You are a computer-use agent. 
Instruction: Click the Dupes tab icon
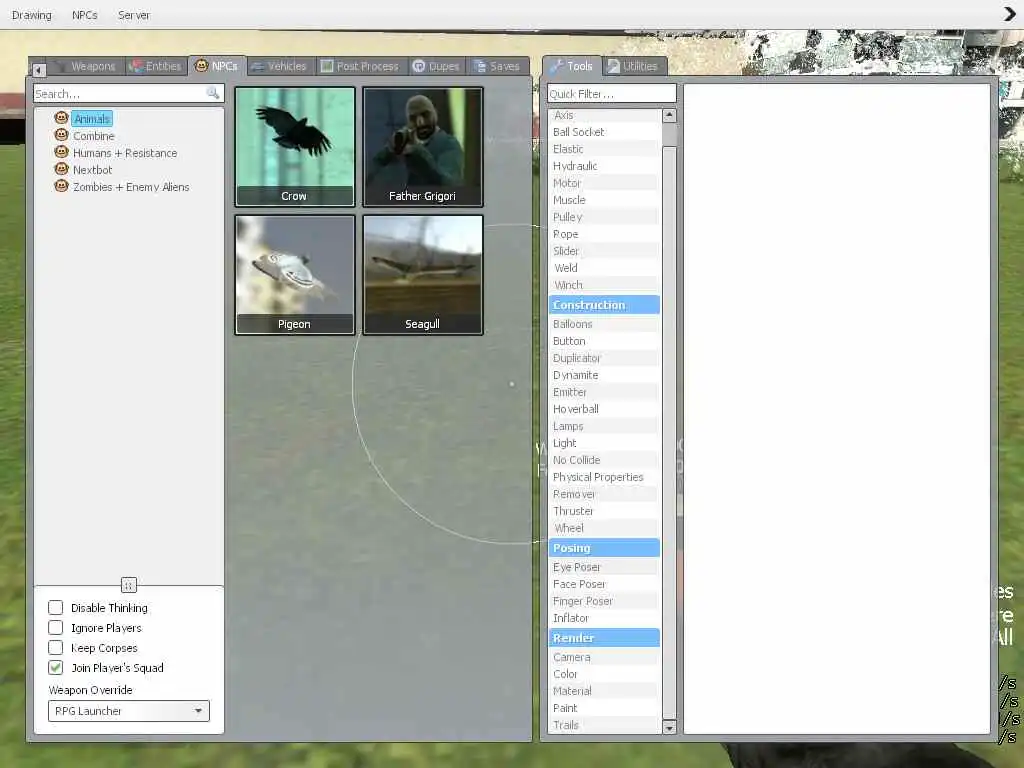point(419,66)
